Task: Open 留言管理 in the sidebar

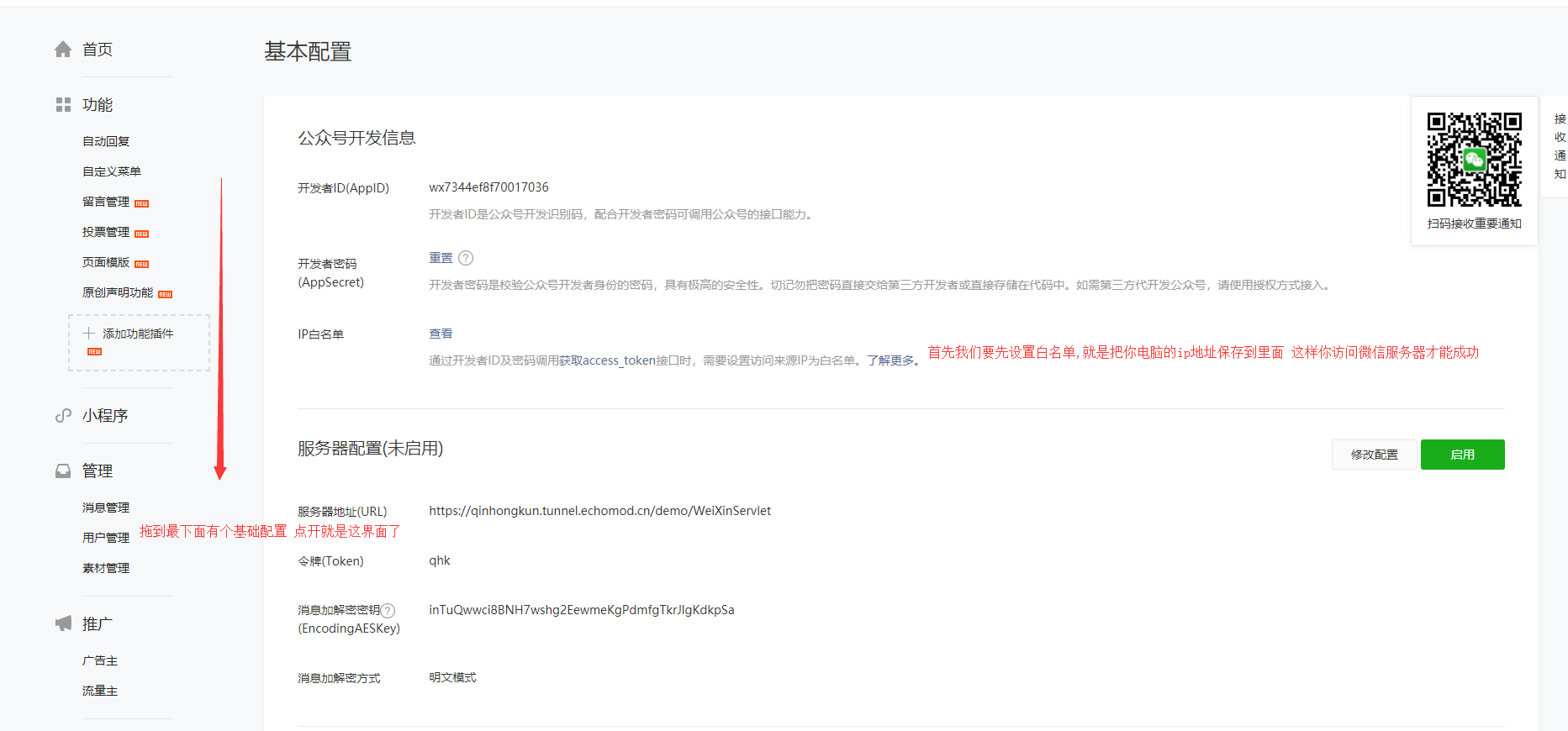Action: (x=106, y=202)
